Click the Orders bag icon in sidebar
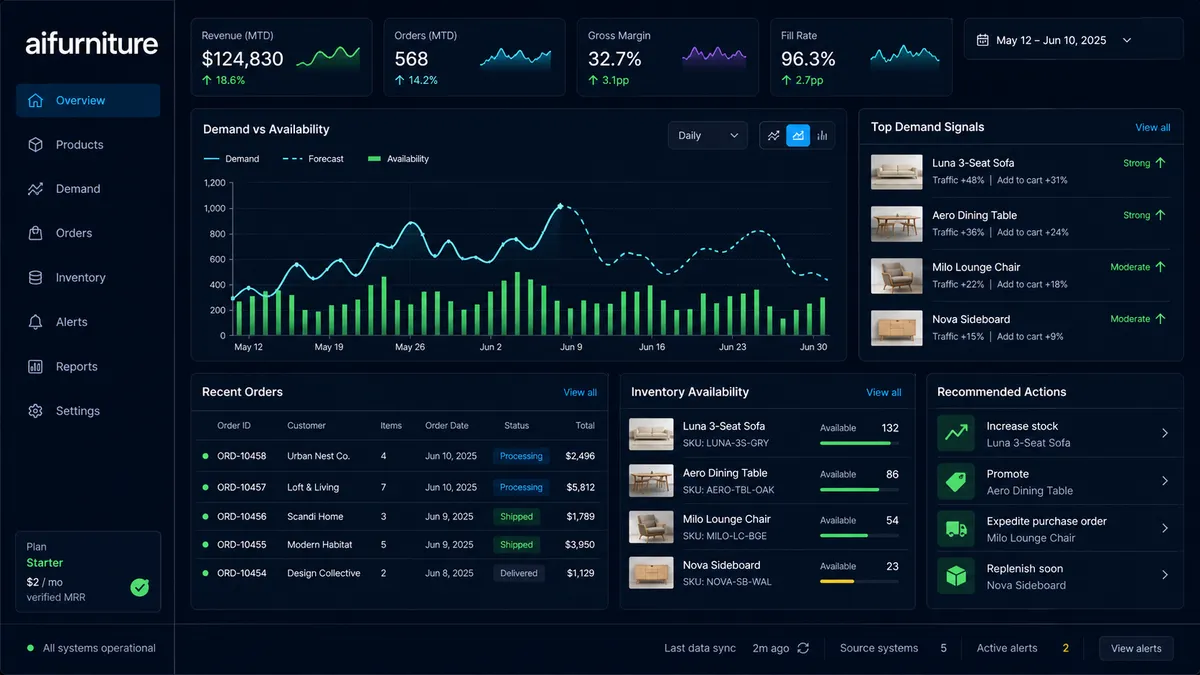The image size is (1200, 675). point(36,233)
